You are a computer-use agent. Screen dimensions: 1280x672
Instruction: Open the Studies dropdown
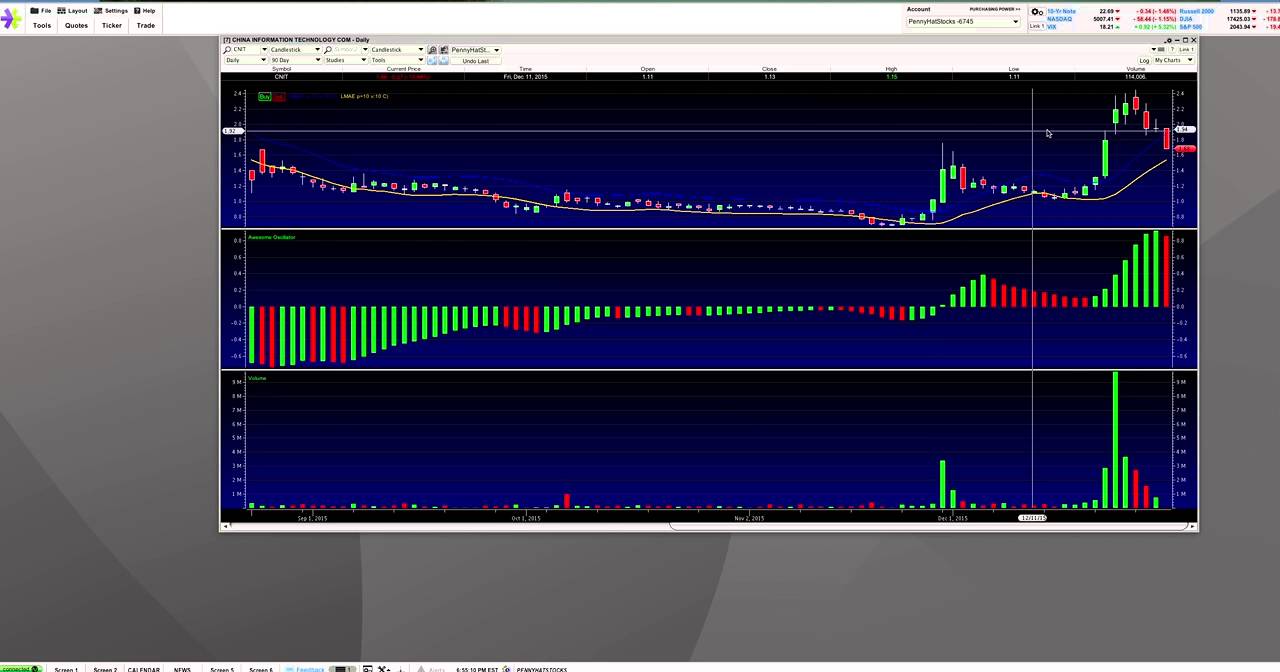346,60
